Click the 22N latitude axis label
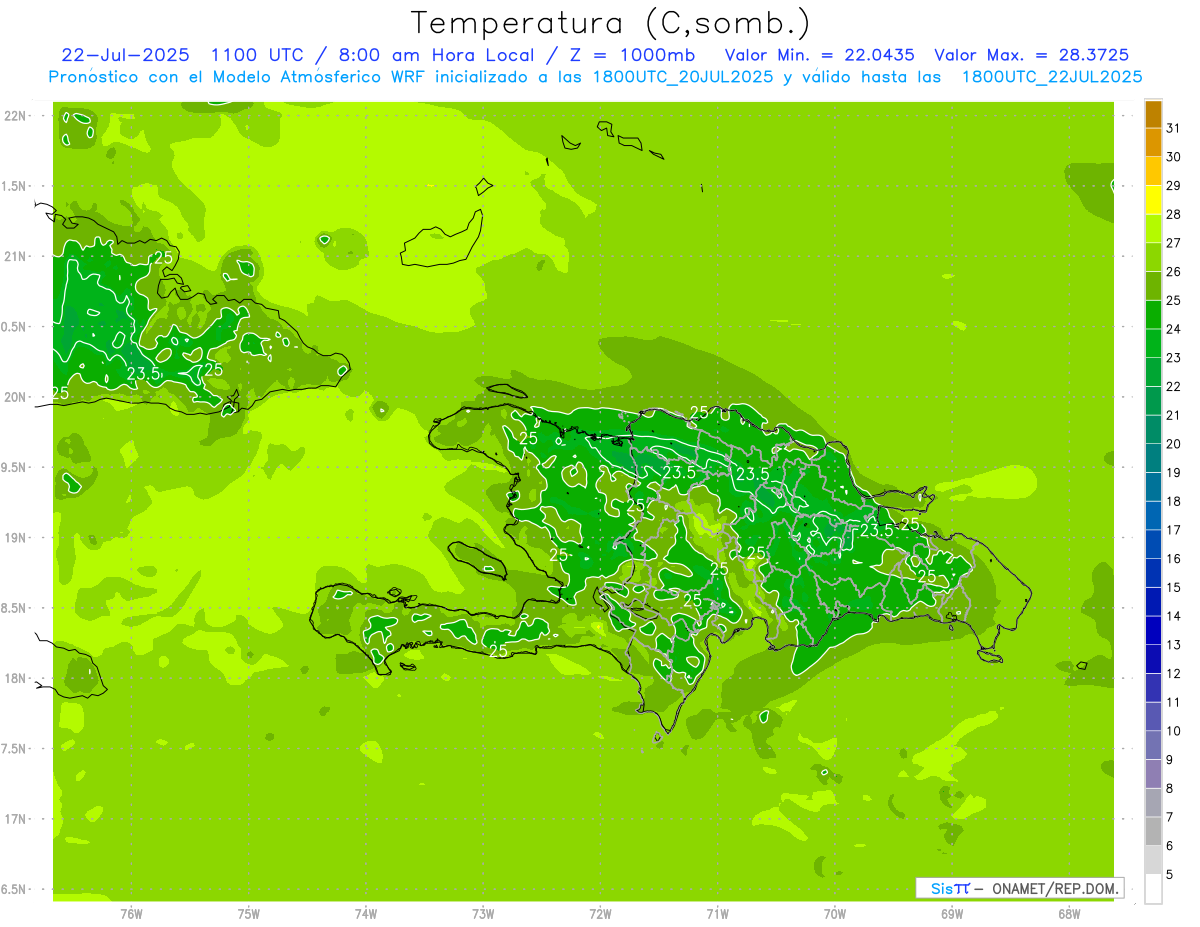 click(x=16, y=115)
